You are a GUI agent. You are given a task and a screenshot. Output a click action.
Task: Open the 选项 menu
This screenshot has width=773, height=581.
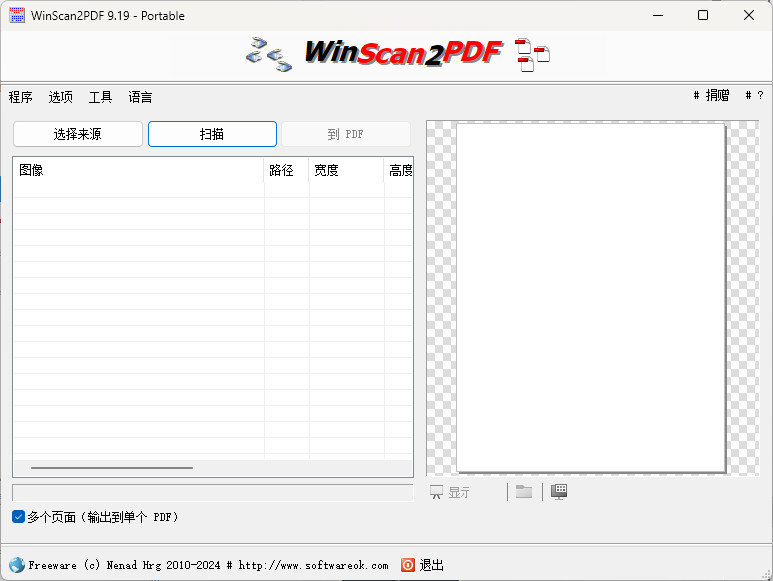point(61,97)
